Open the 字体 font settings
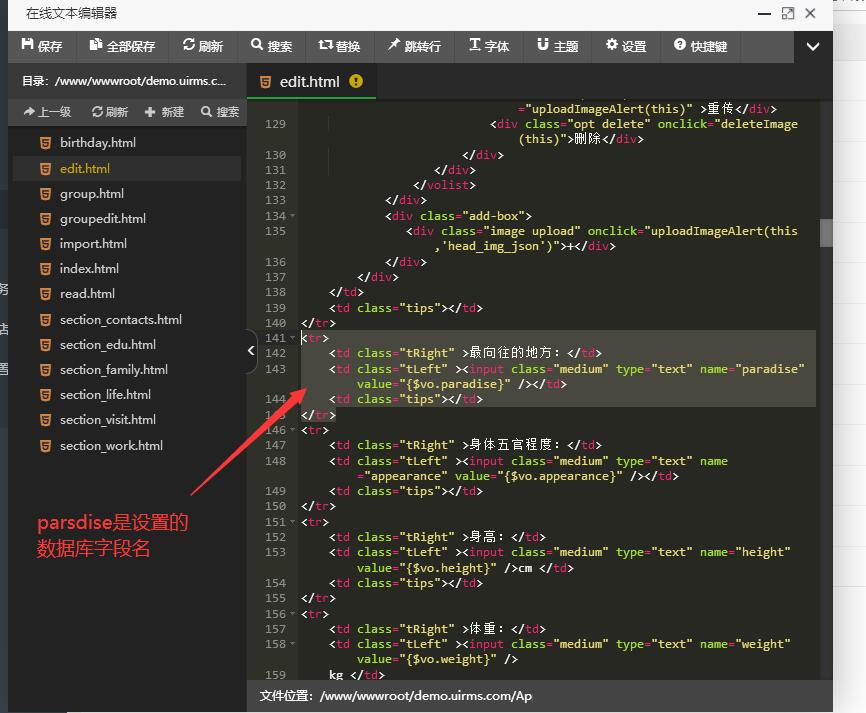This screenshot has width=866, height=713. 489,46
